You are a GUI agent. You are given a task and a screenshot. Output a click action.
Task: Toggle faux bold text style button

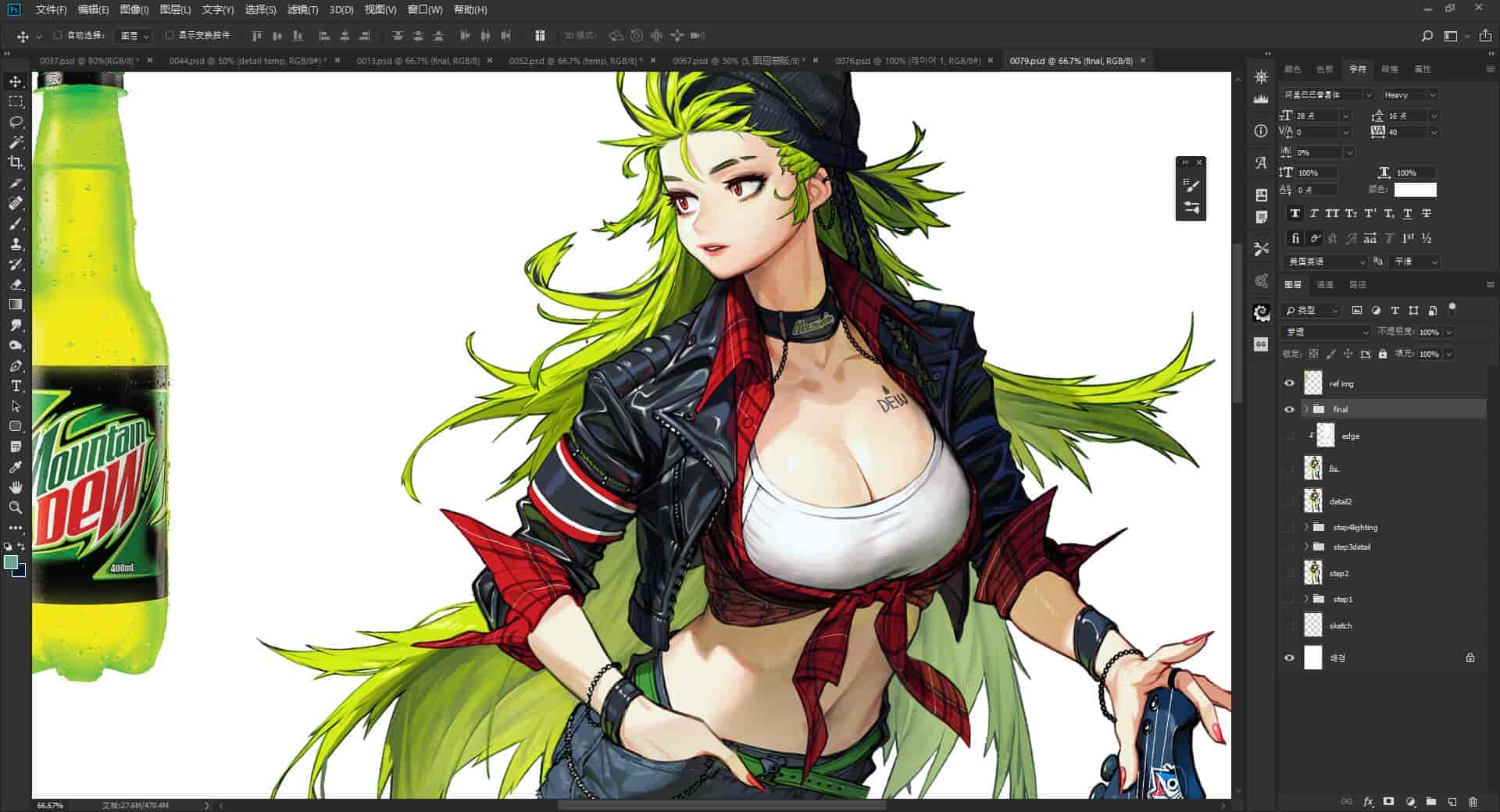point(1295,213)
